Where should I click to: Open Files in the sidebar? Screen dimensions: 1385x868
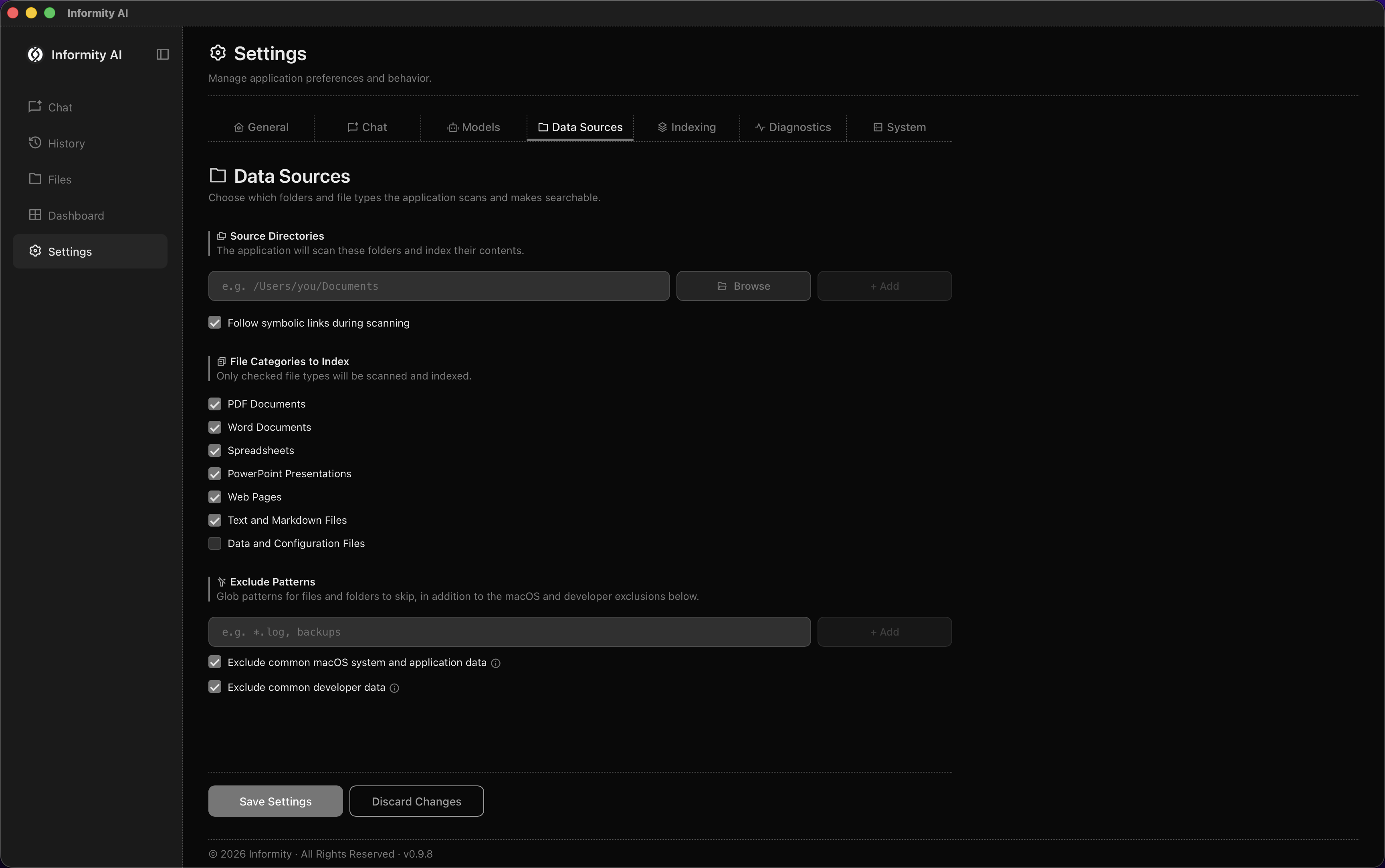[x=90, y=180]
